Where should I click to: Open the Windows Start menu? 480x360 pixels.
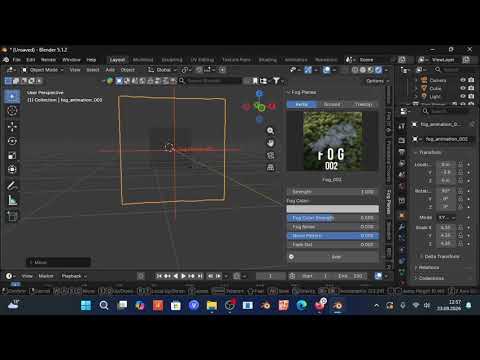coord(86,305)
